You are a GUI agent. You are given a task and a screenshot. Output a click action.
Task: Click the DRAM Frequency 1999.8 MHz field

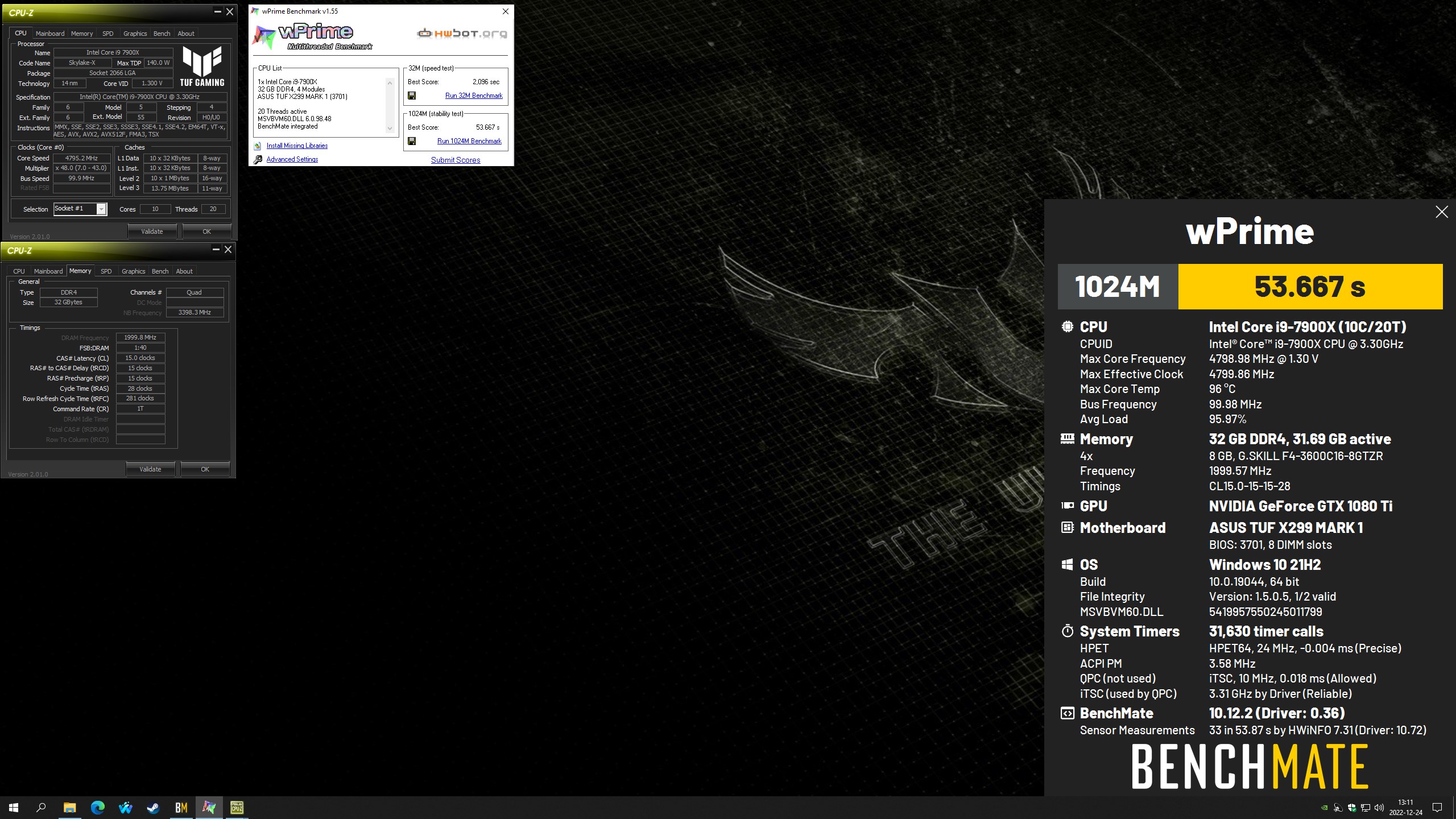point(140,337)
